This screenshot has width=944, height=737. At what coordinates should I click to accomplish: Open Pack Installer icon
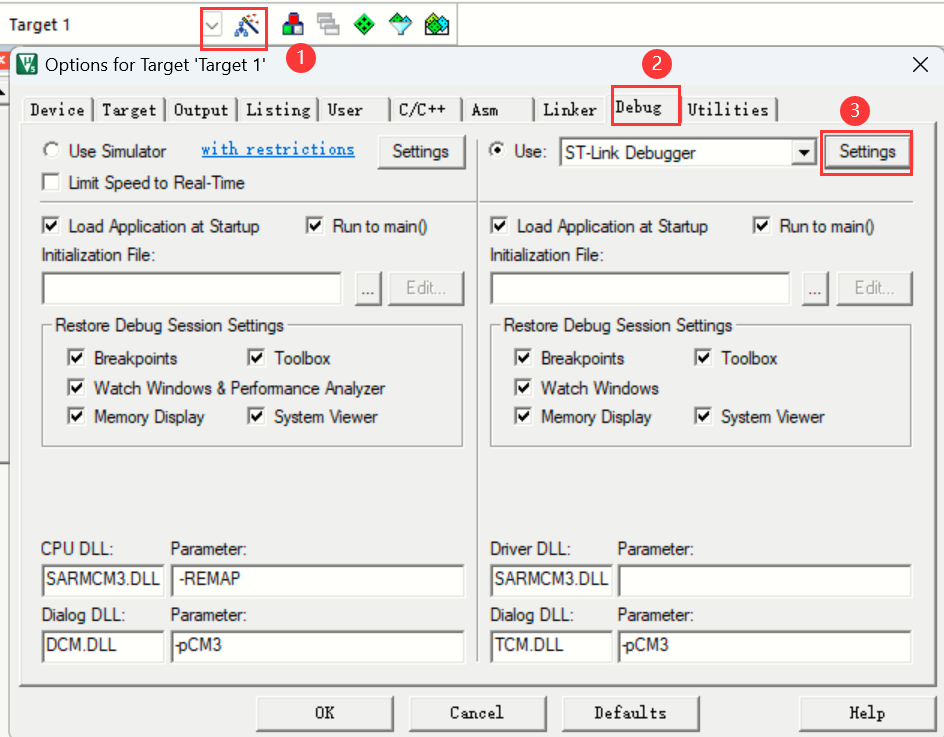pyautogui.click(x=437, y=25)
